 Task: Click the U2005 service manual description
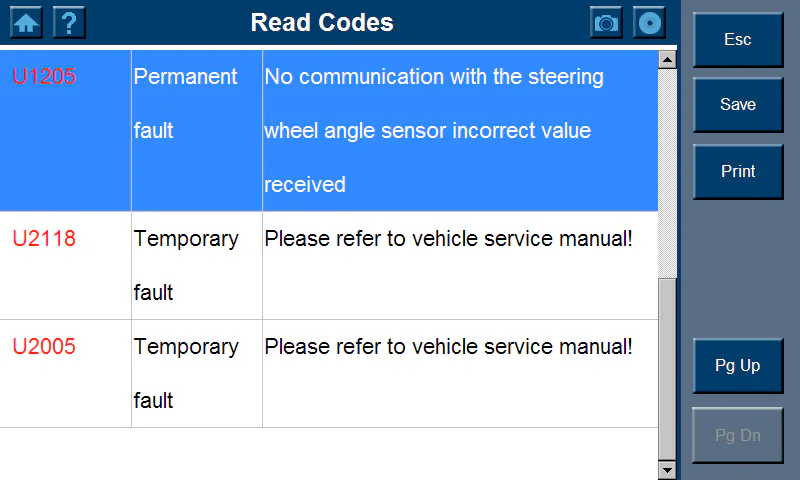(x=448, y=347)
